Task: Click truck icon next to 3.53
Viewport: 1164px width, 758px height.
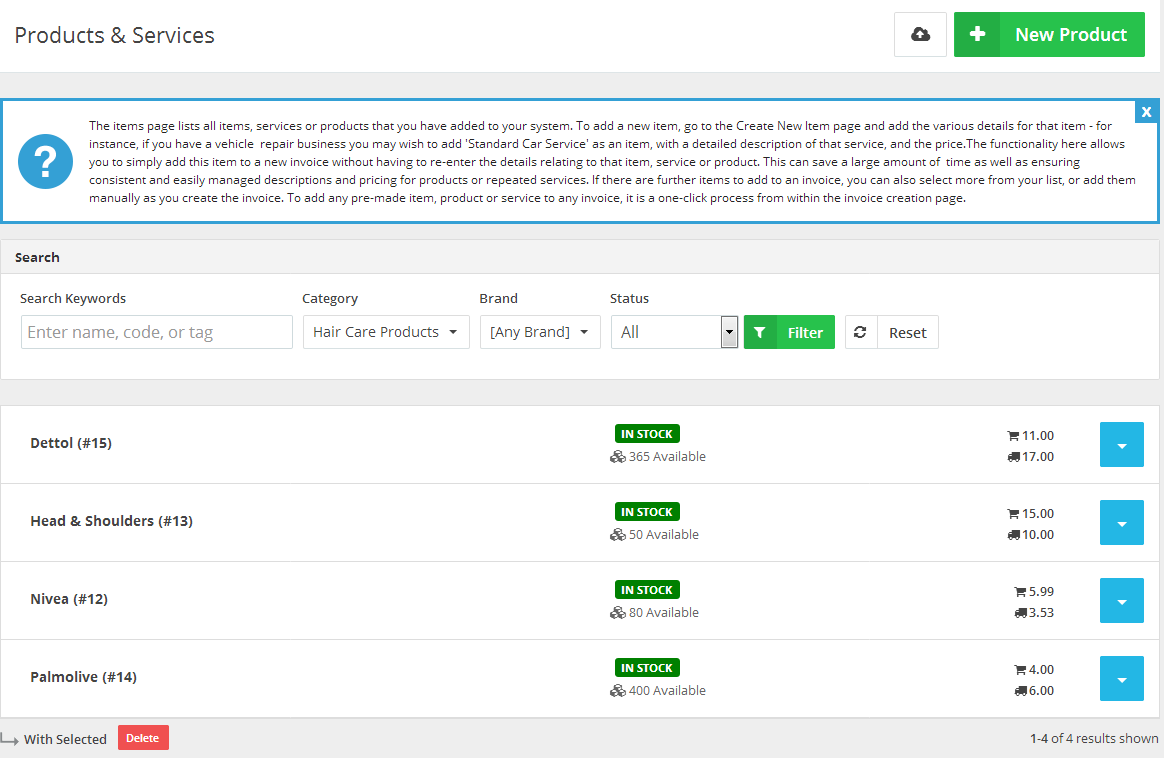Action: [x=1020, y=612]
